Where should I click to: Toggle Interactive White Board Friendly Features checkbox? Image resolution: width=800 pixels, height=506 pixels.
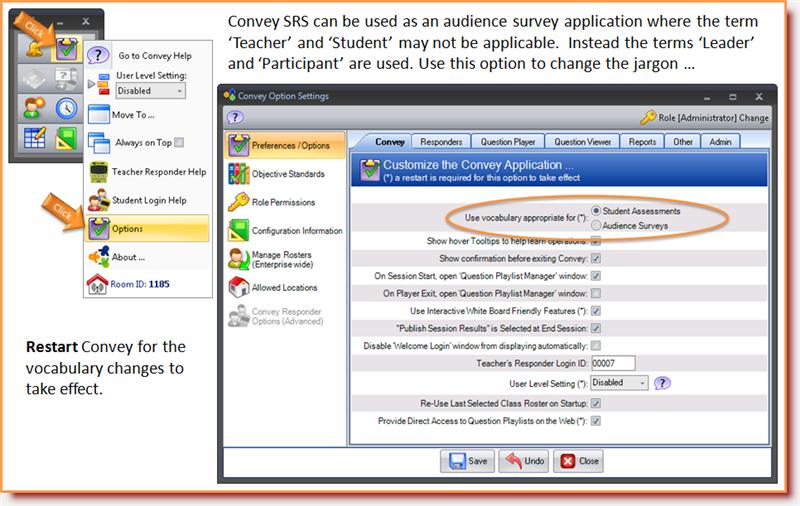[595, 311]
